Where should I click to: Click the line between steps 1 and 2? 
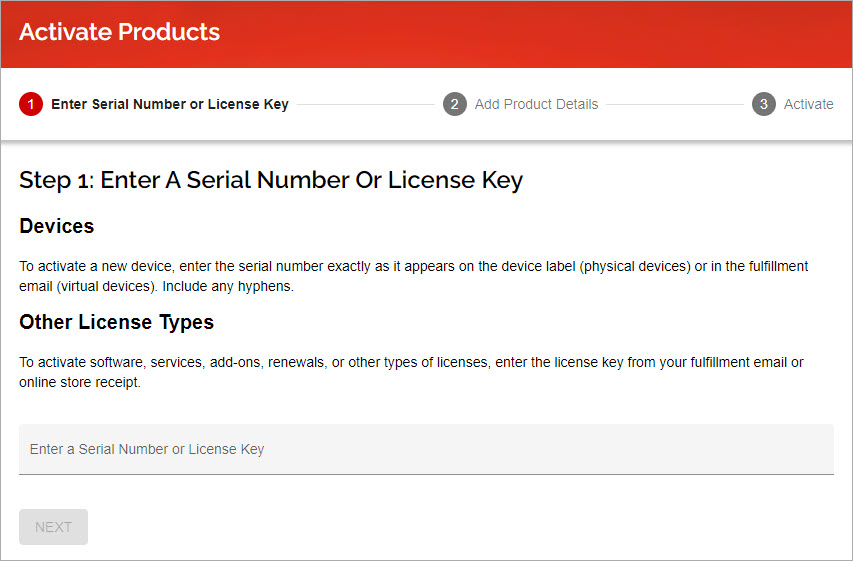(365, 104)
